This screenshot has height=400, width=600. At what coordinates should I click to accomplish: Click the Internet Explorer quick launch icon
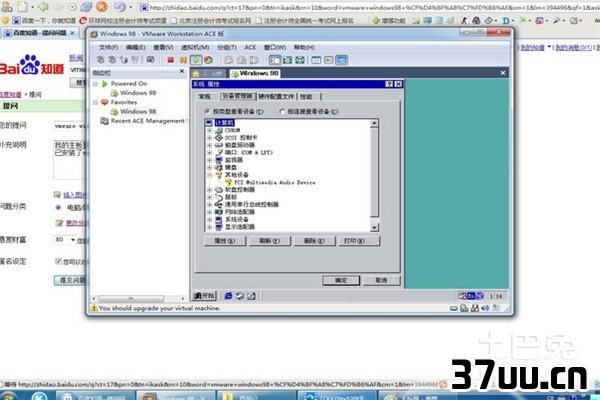pyautogui.click(x=228, y=296)
